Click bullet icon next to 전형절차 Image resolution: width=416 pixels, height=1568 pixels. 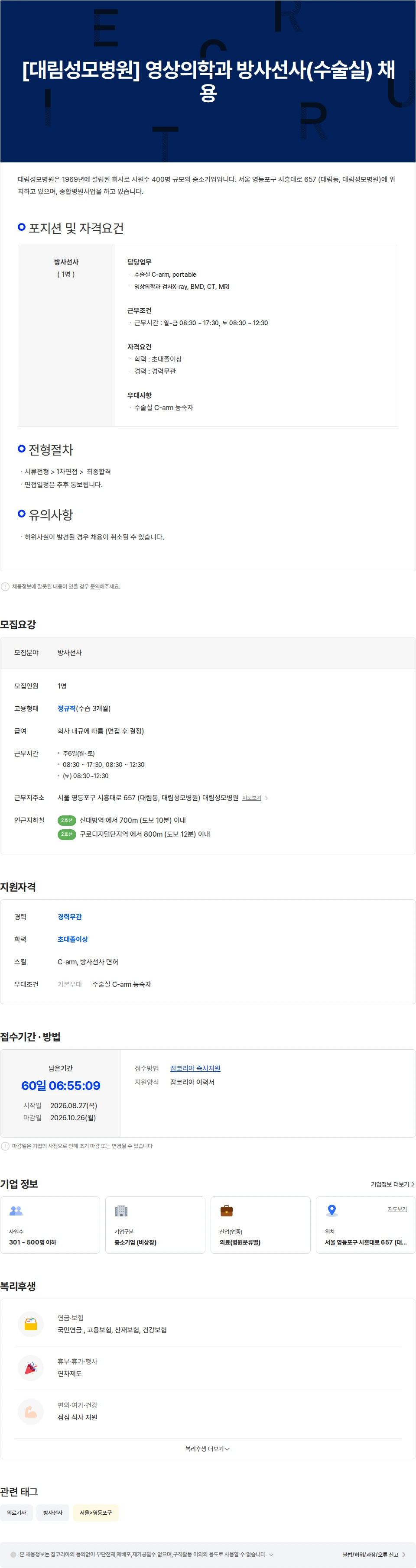22,448
